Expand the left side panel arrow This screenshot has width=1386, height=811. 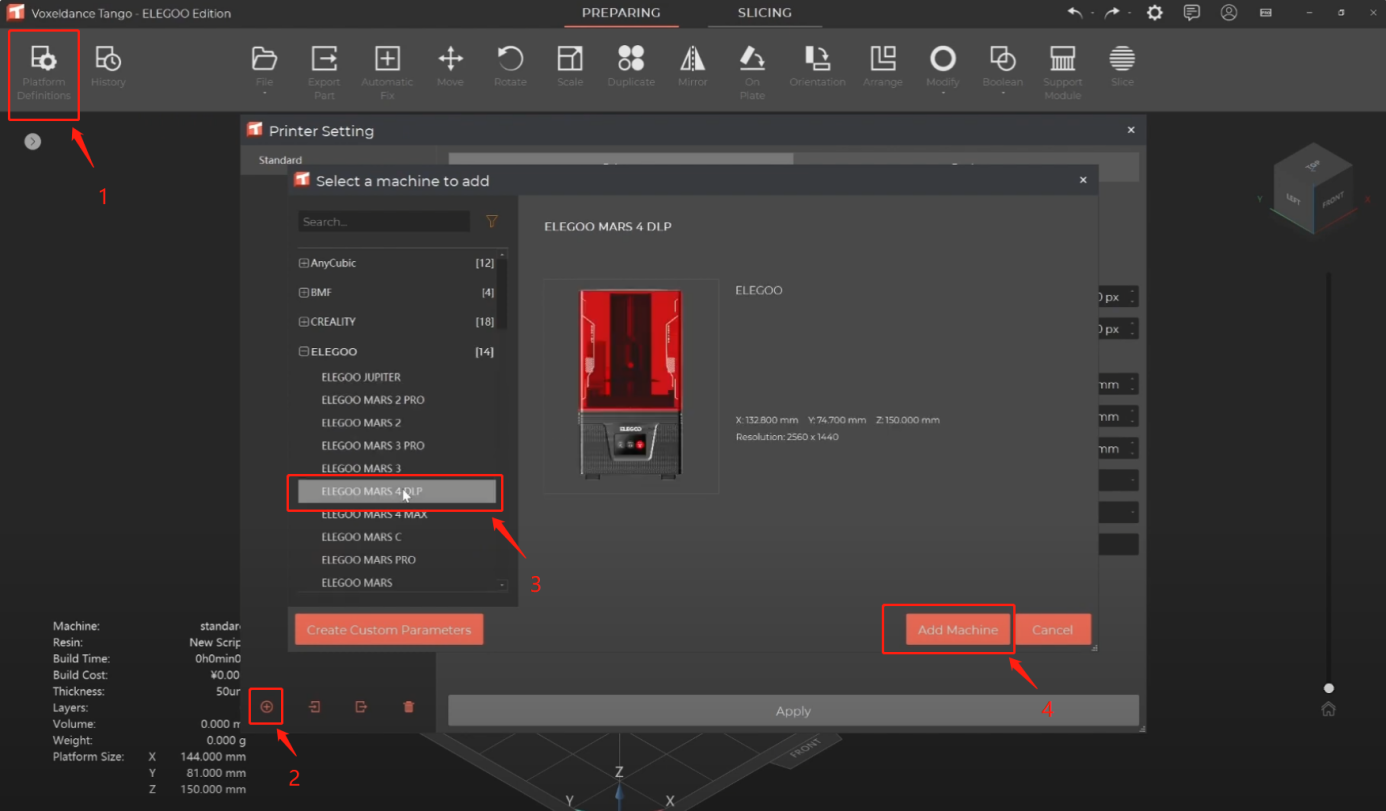click(x=33, y=142)
